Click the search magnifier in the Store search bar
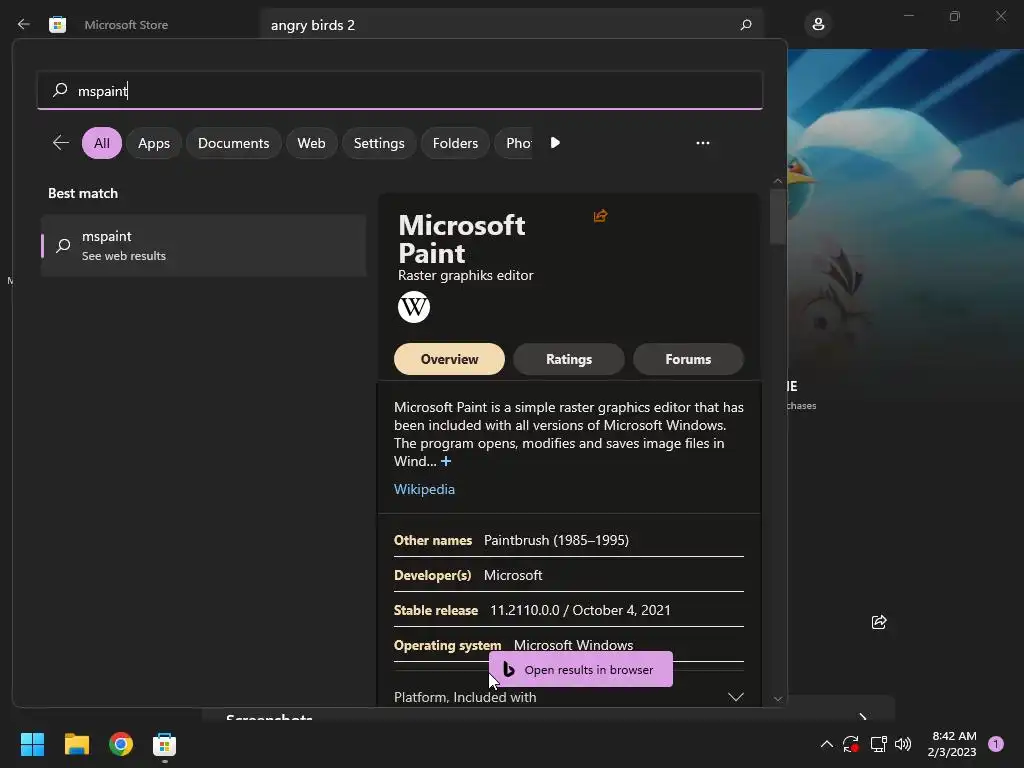 tap(746, 25)
